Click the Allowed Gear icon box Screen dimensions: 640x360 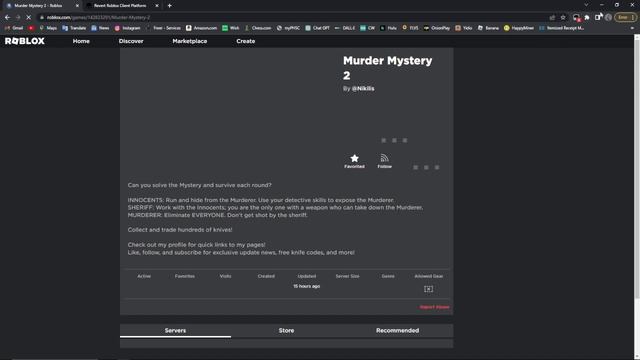pyautogui.click(x=428, y=289)
